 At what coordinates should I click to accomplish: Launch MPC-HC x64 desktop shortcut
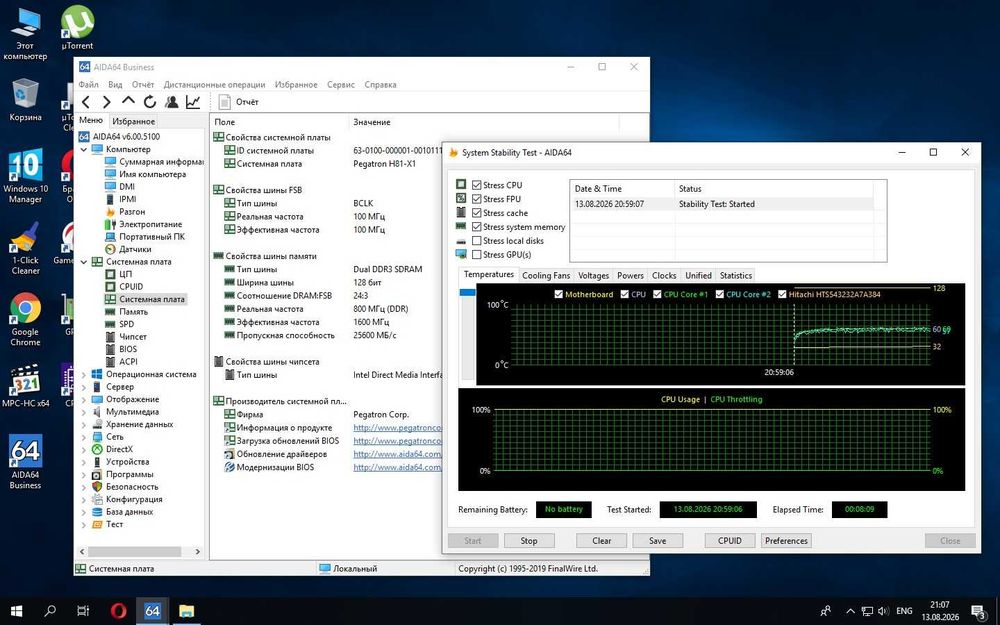point(26,385)
